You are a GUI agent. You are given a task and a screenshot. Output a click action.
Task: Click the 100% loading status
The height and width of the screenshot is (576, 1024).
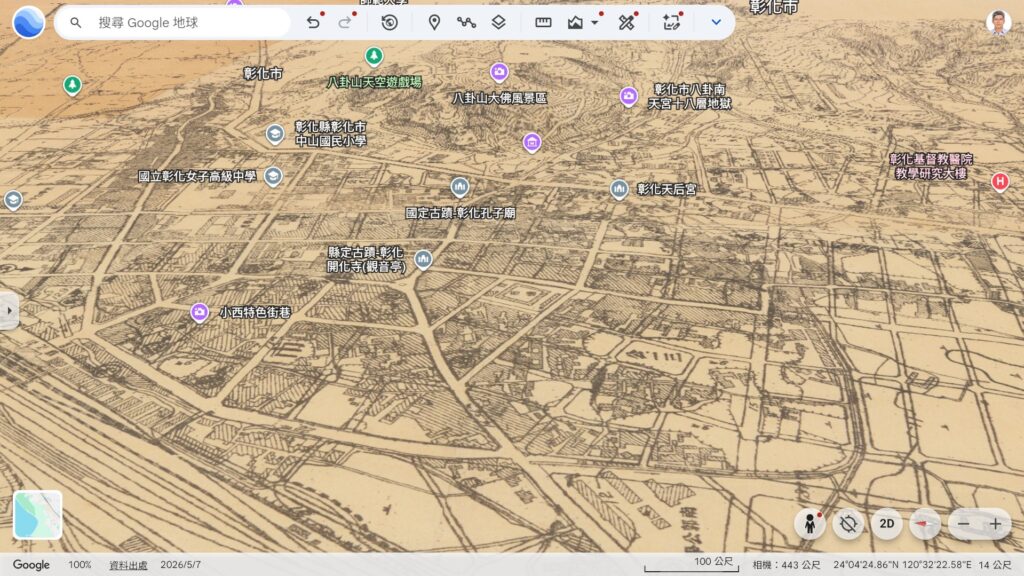tap(80, 565)
